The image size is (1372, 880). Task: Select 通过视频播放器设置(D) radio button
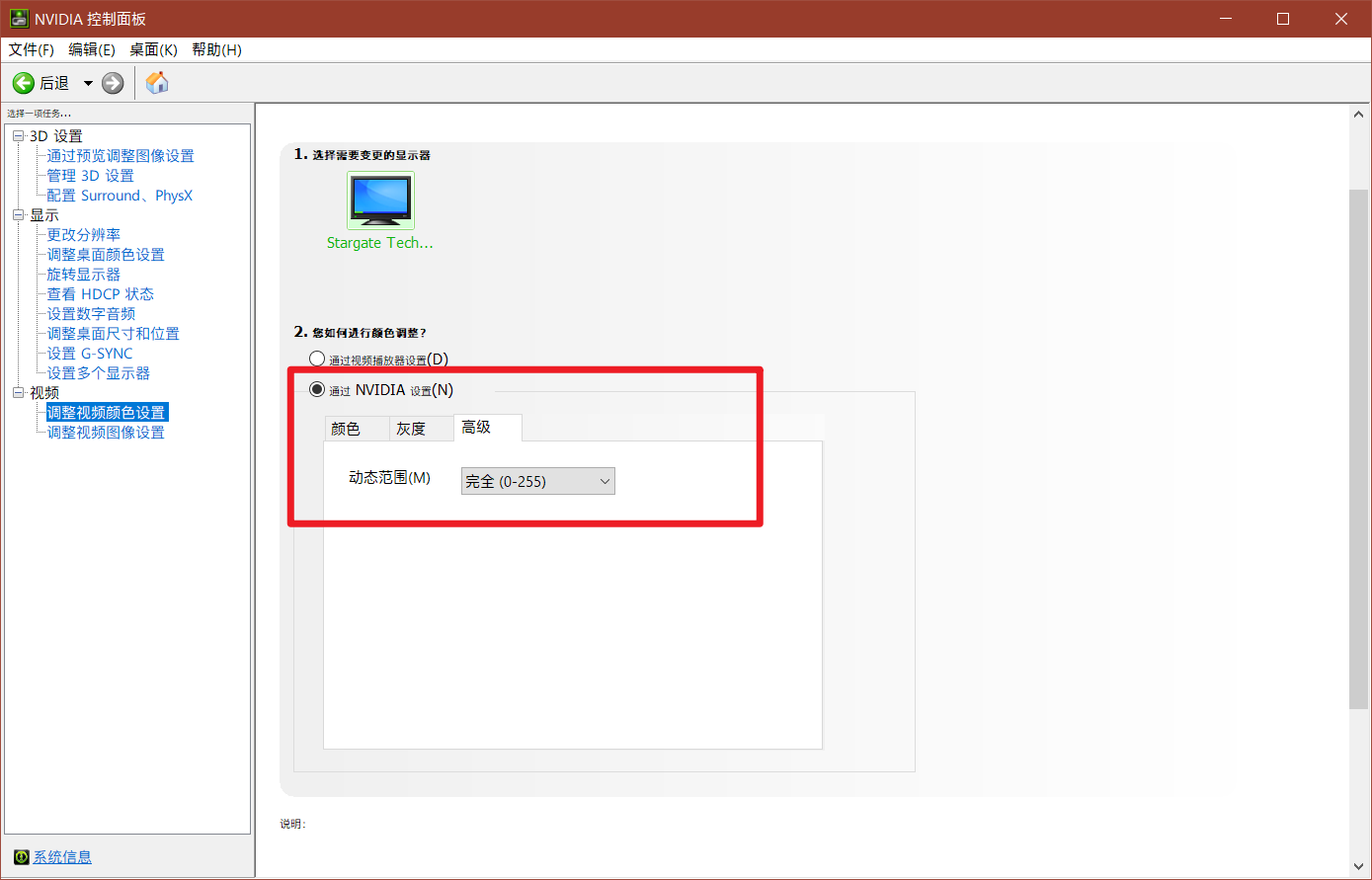point(317,359)
